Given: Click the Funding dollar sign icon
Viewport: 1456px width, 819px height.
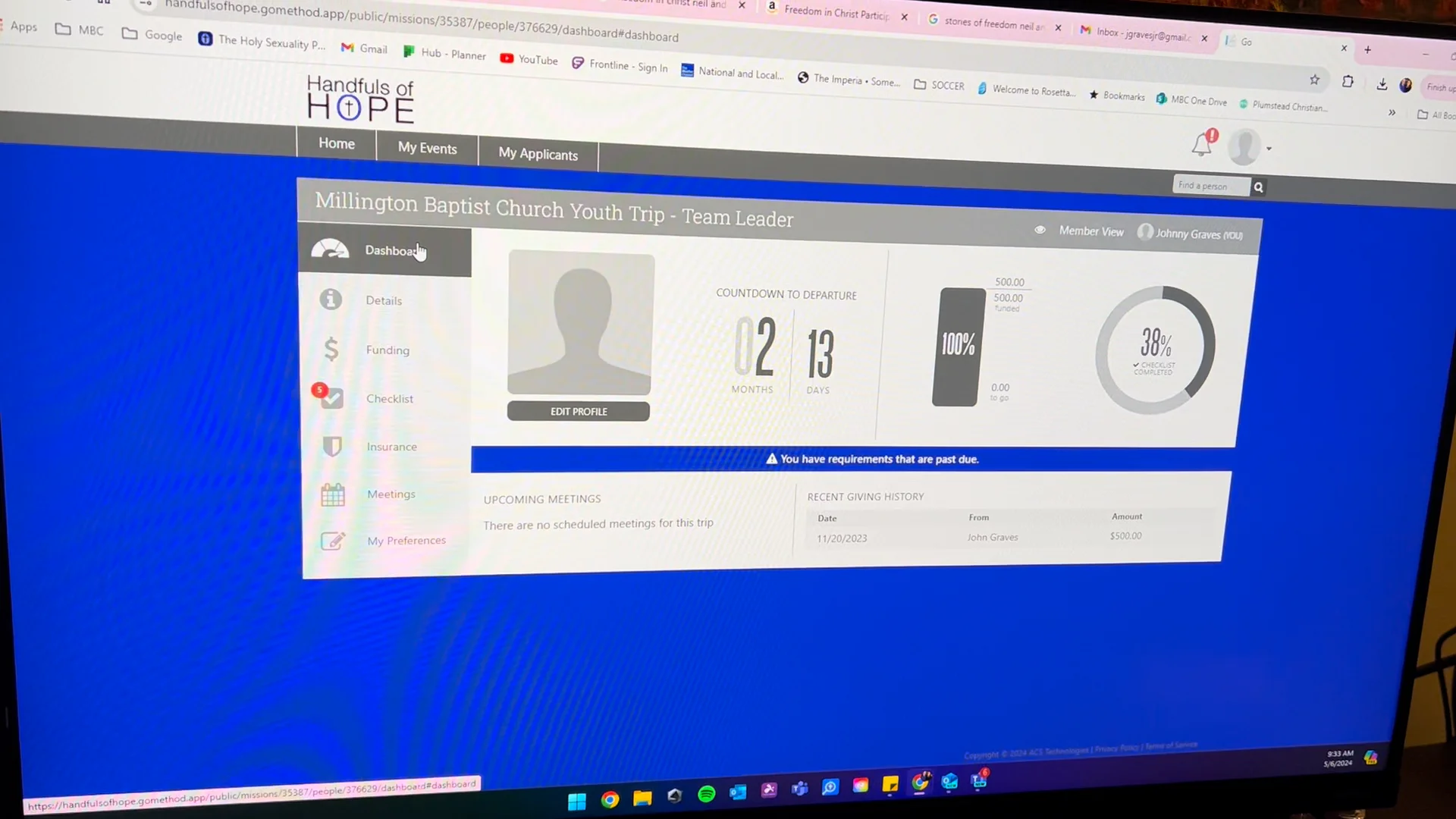Looking at the screenshot, I should coord(331,349).
